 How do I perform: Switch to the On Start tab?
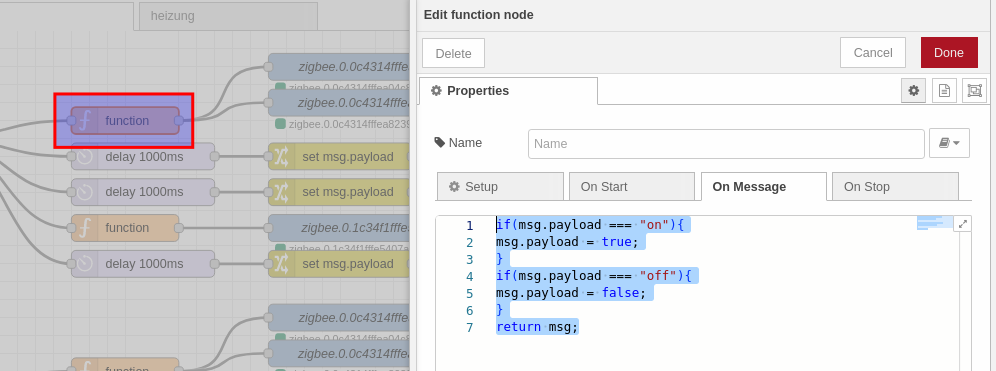pos(631,187)
